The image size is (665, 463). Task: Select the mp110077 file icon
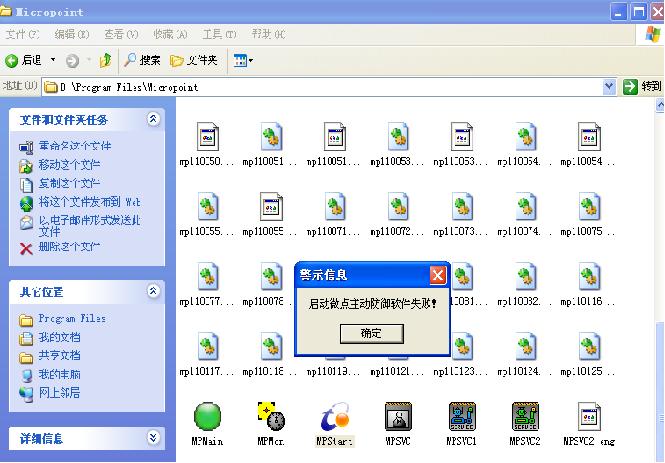tap(207, 276)
